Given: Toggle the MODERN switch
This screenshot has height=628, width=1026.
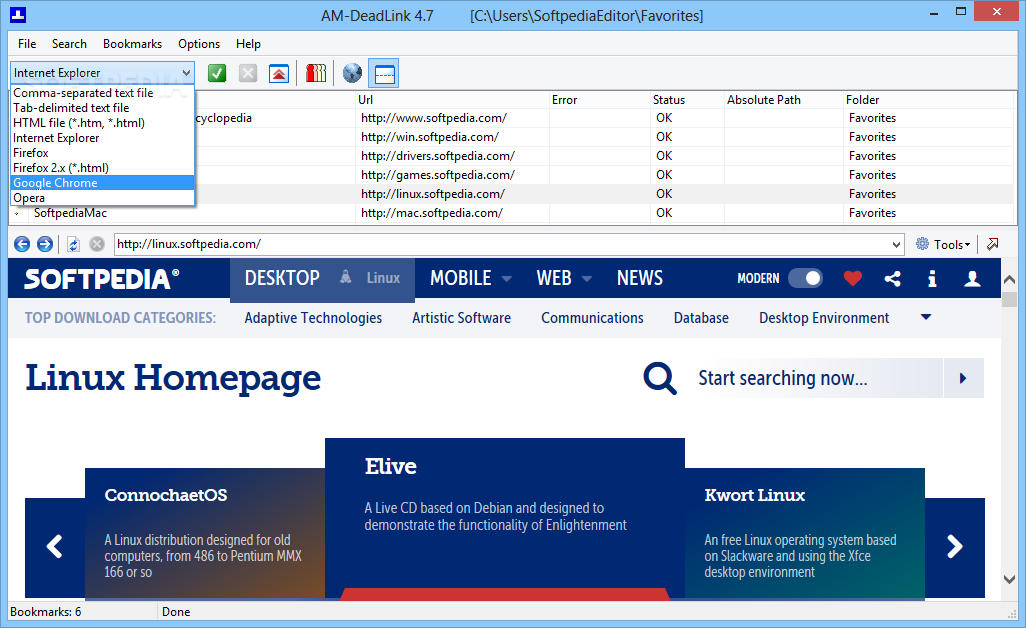Looking at the screenshot, I should (805, 278).
